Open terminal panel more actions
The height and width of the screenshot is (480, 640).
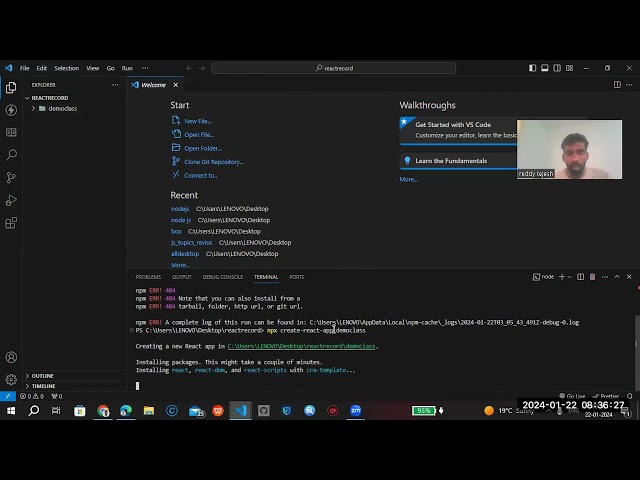click(605, 277)
